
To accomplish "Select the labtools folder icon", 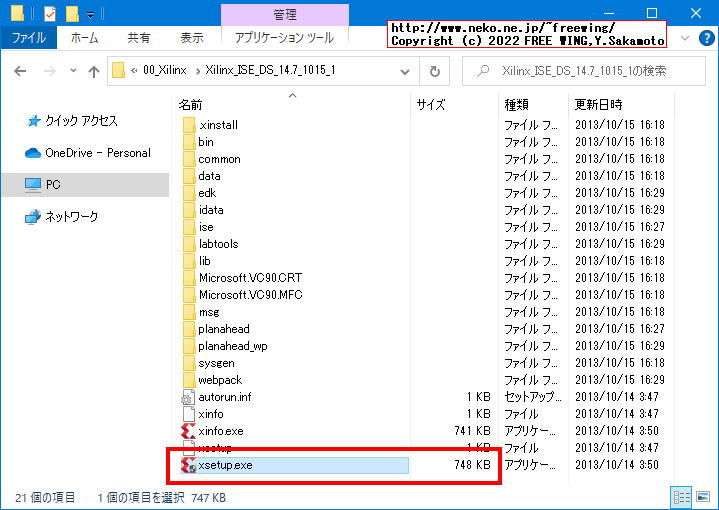I will point(188,244).
